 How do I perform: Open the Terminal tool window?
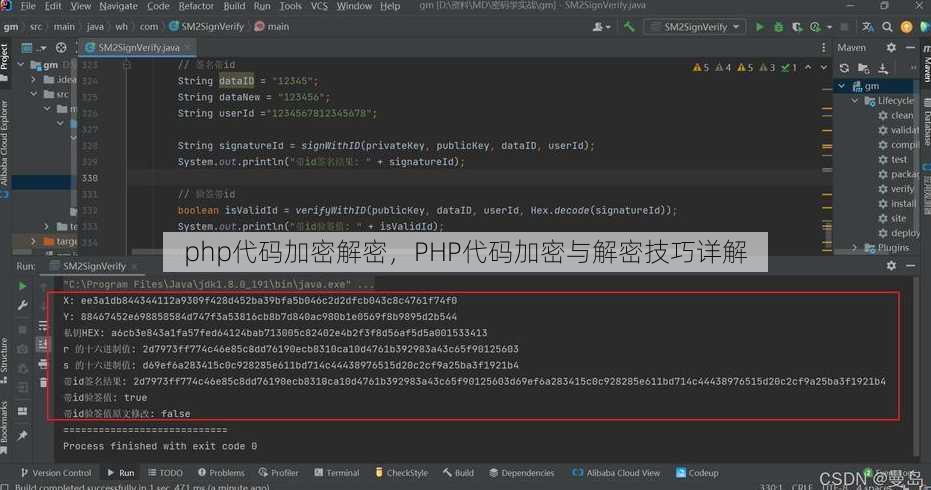(337, 473)
